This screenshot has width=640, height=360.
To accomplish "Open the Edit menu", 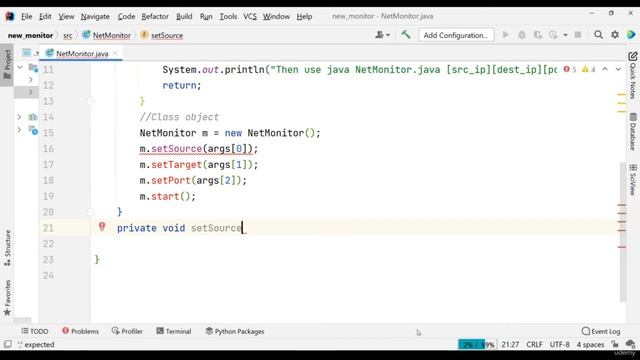I will pyautogui.click(x=45, y=16).
